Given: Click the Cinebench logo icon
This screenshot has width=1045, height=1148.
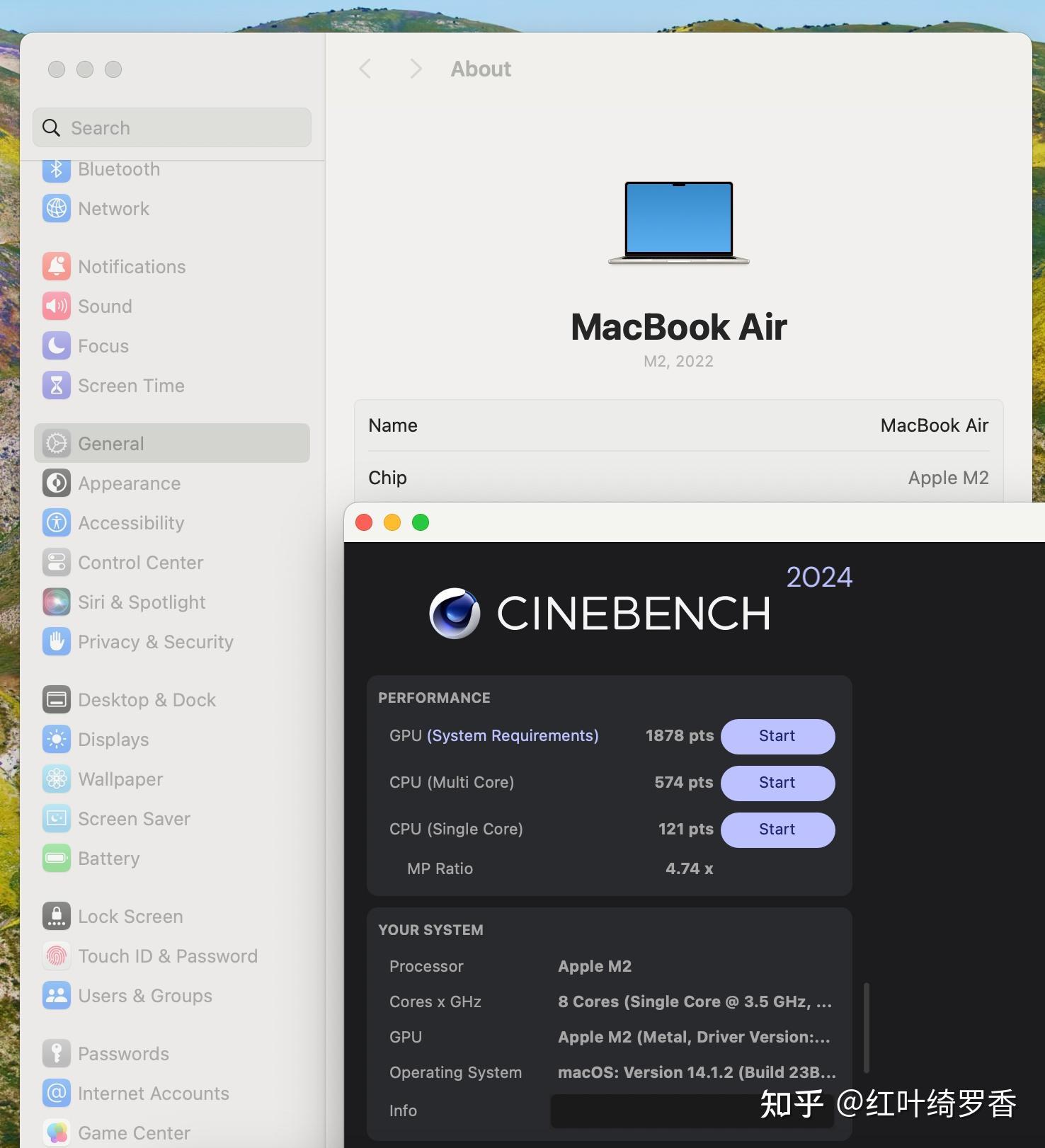Looking at the screenshot, I should pyautogui.click(x=455, y=613).
